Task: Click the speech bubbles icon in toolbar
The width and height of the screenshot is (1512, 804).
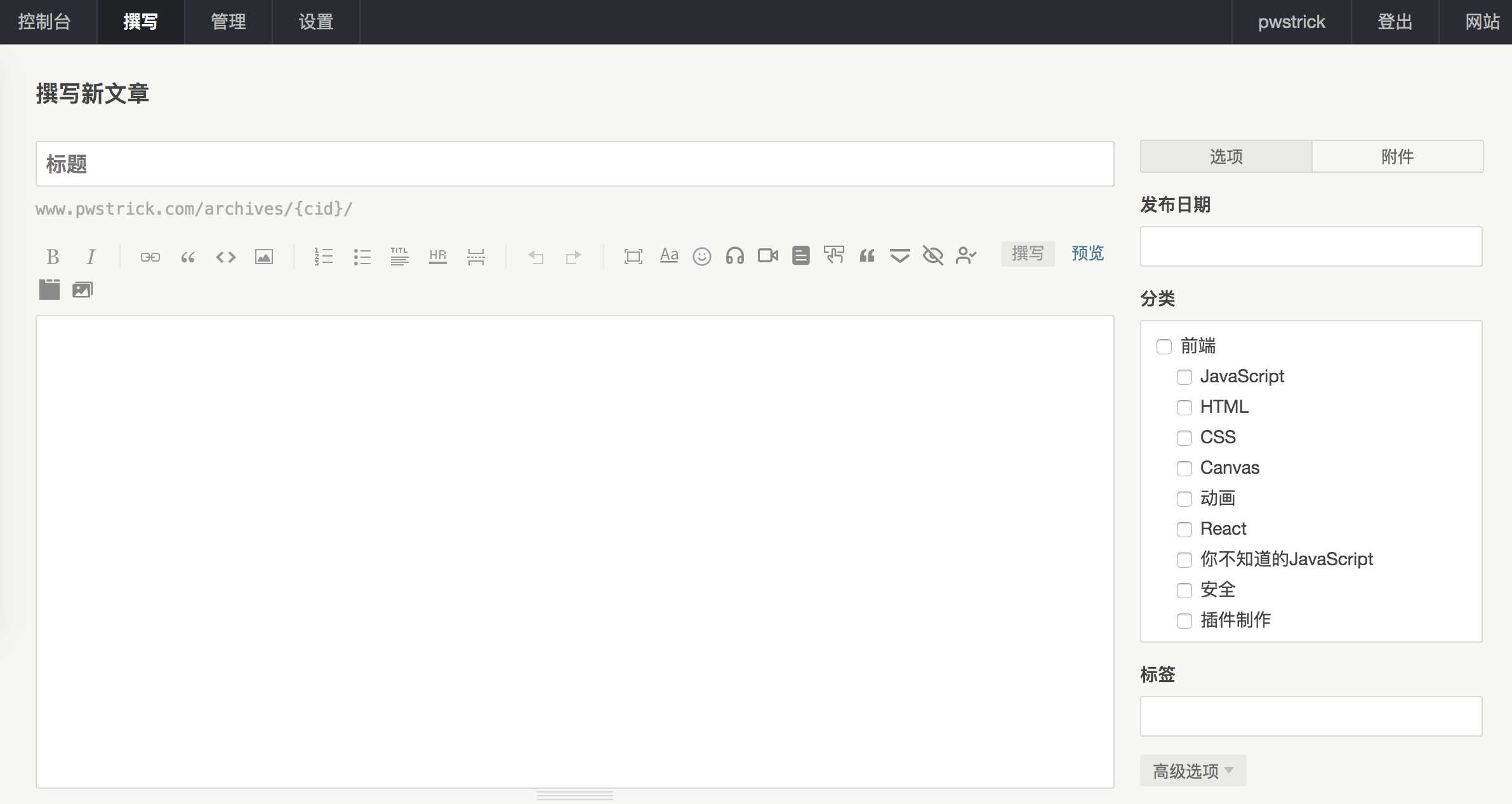Action: click(x=834, y=255)
